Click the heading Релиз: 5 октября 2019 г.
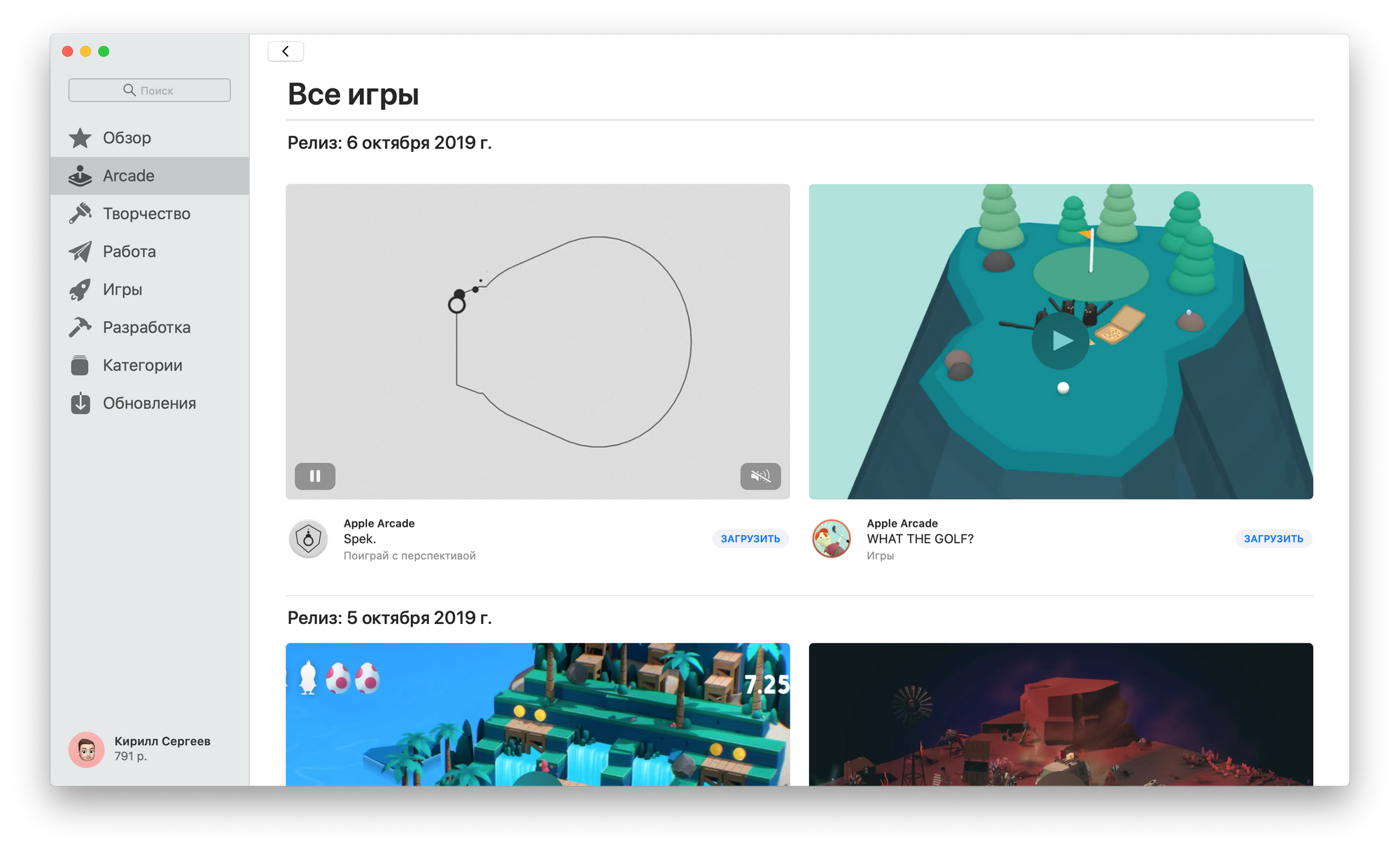The height and width of the screenshot is (853, 1400). tap(389, 618)
